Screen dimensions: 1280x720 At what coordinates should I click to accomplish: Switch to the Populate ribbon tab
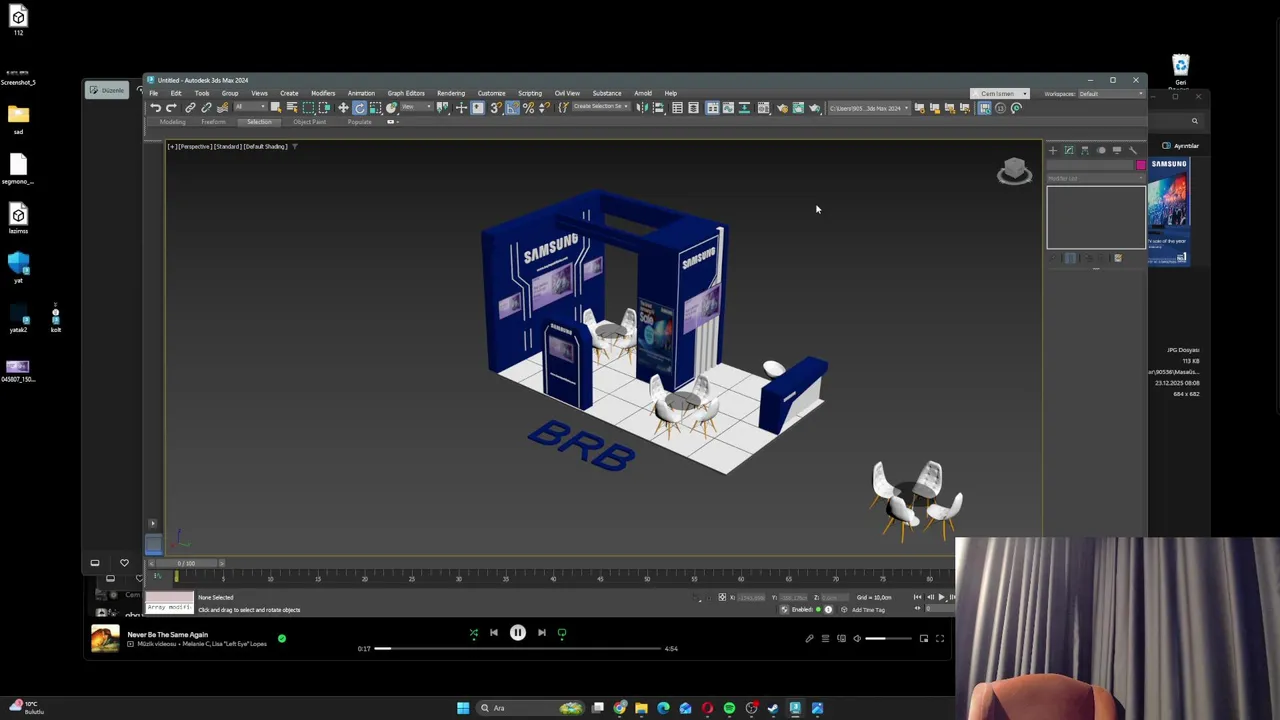point(359,122)
